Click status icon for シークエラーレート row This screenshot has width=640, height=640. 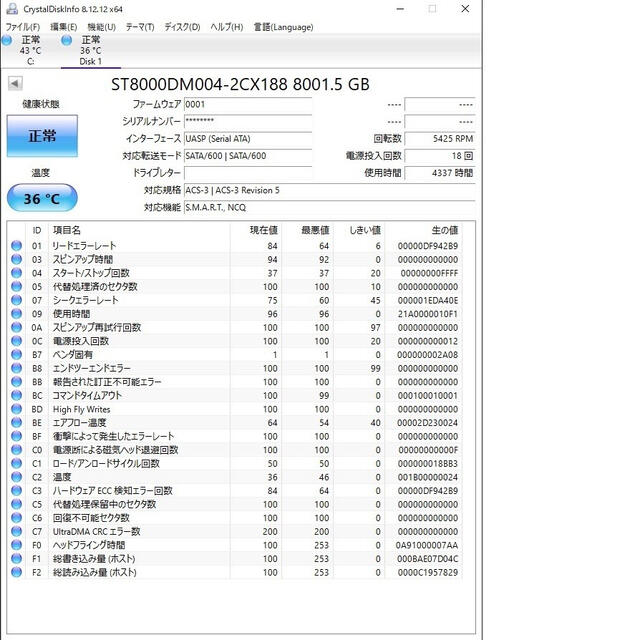point(16,300)
